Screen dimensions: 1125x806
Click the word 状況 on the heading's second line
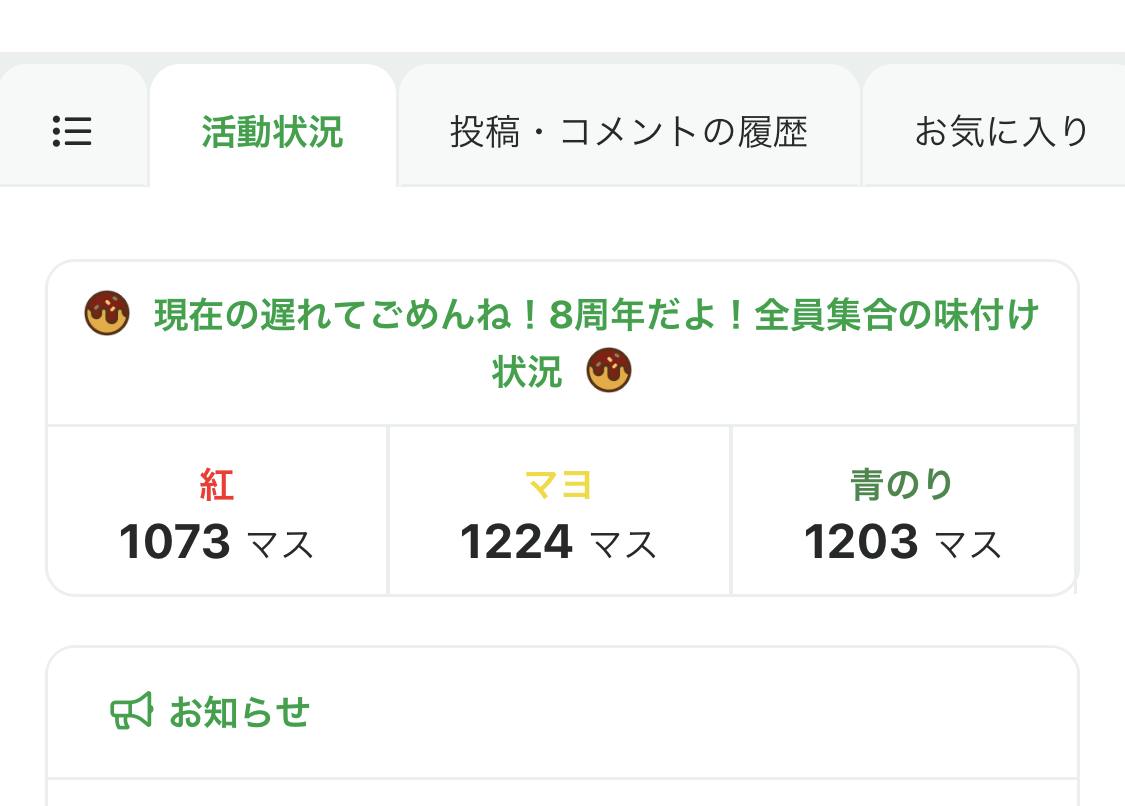[527, 372]
